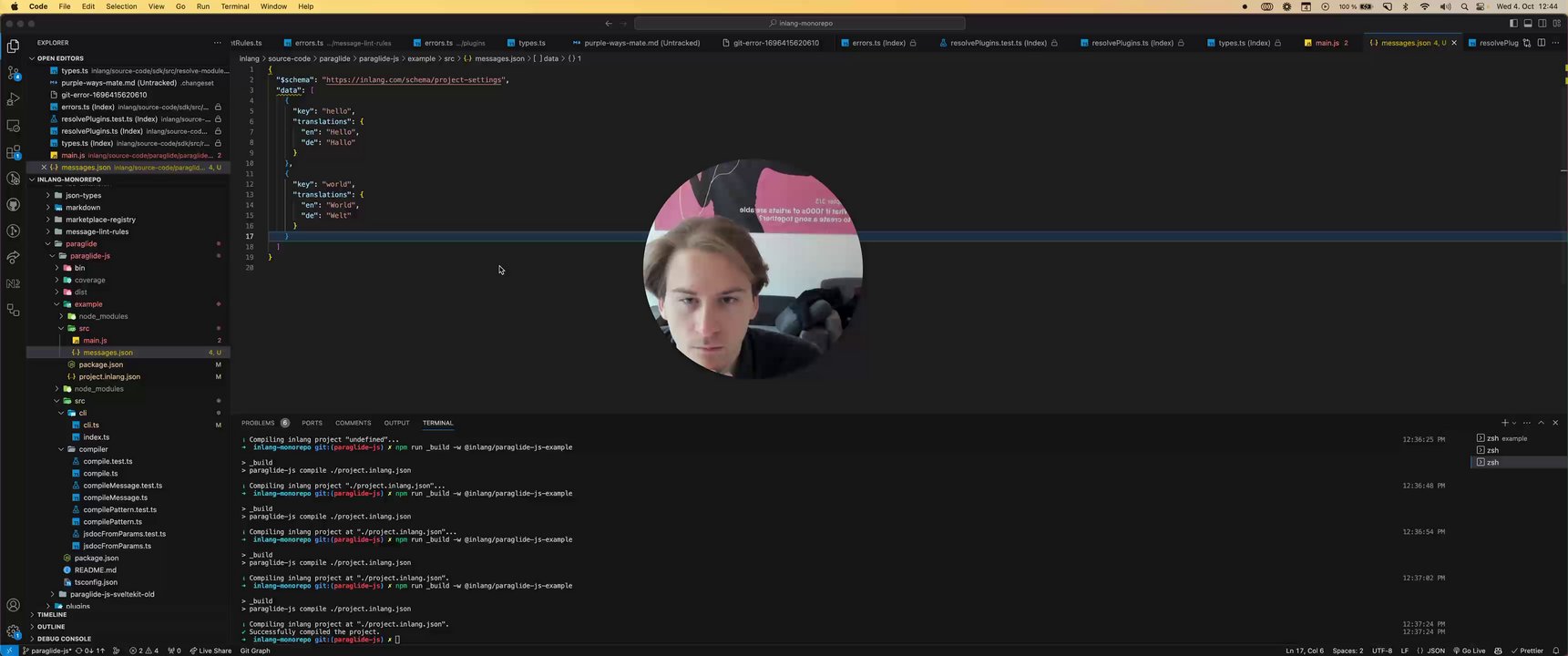This screenshot has width=1568, height=656.
Task: Open new terminal launch profile dropdown
Action: click(x=1514, y=423)
